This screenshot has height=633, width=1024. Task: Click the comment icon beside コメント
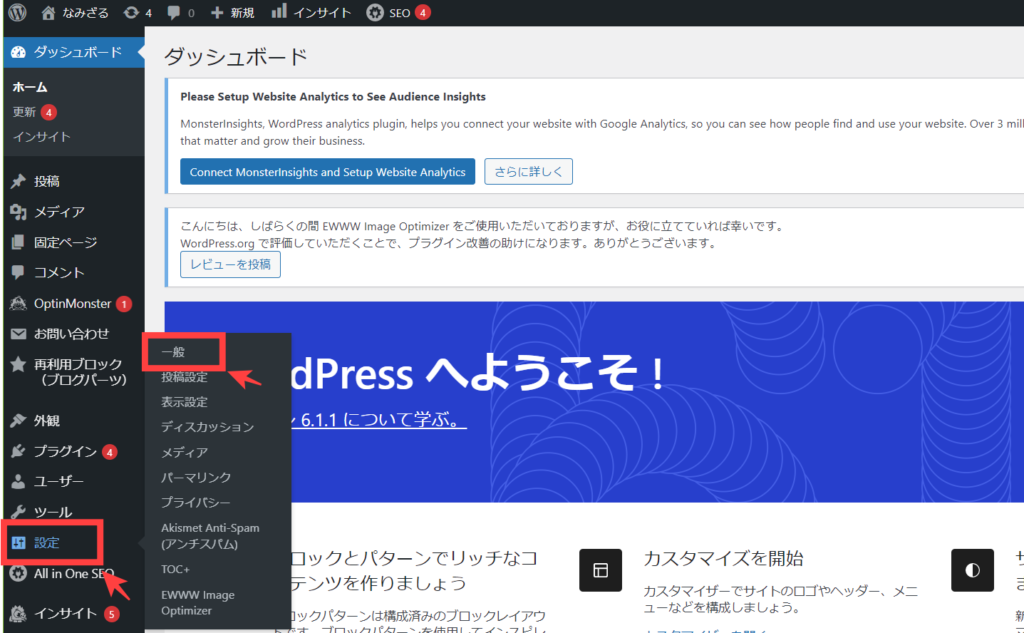coord(18,272)
